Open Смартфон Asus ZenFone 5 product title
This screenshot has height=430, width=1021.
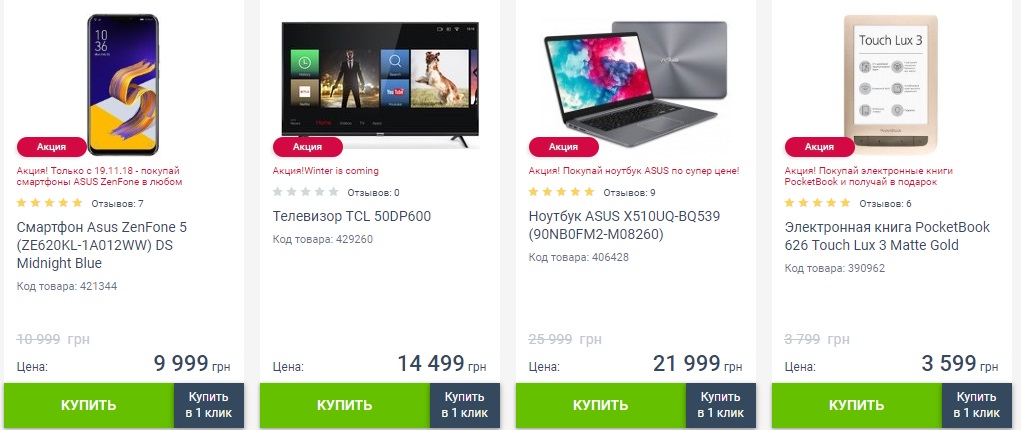coord(102,246)
